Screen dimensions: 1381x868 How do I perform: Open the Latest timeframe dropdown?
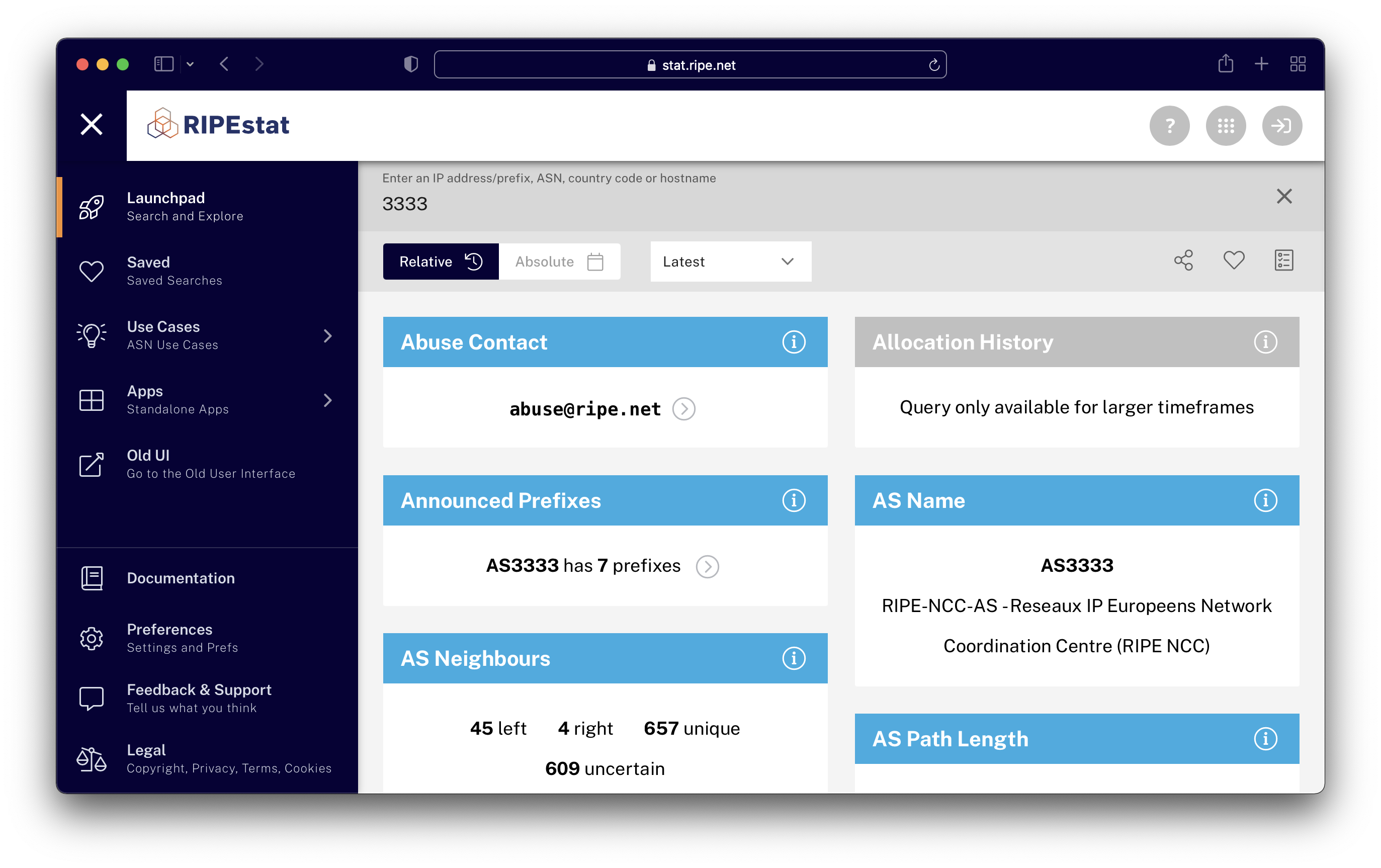pos(730,262)
